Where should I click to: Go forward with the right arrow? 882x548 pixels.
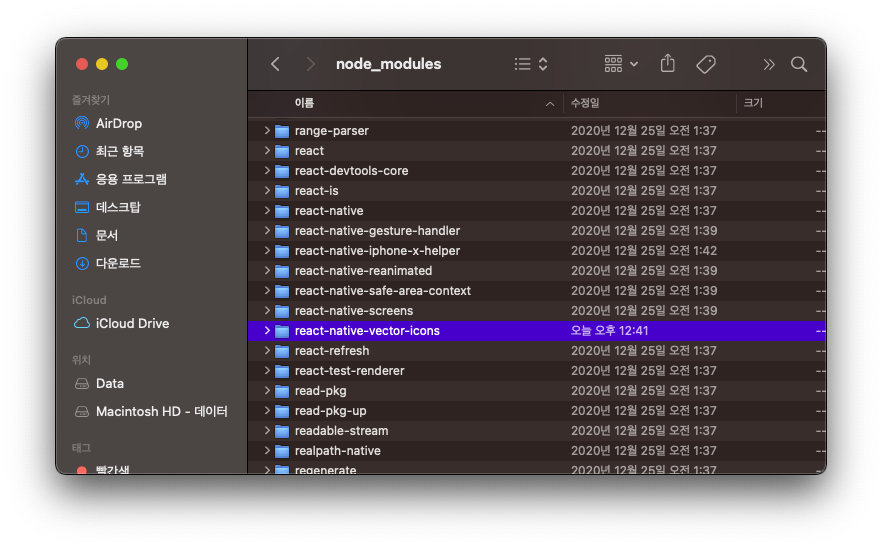[310, 64]
